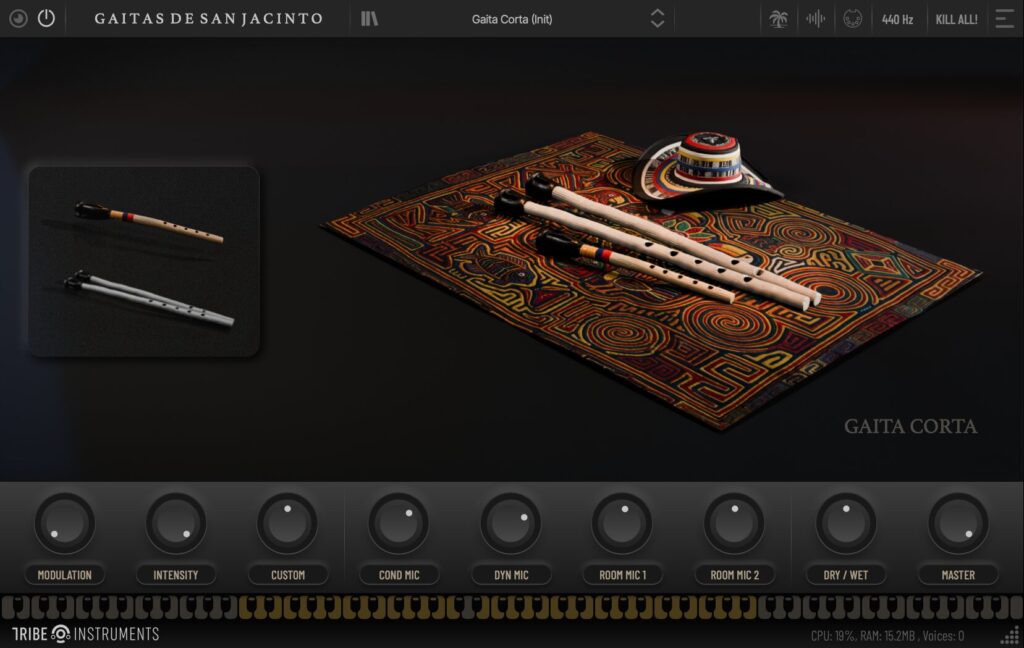
Task: Click the CUSTOM label button
Action: tap(287, 575)
